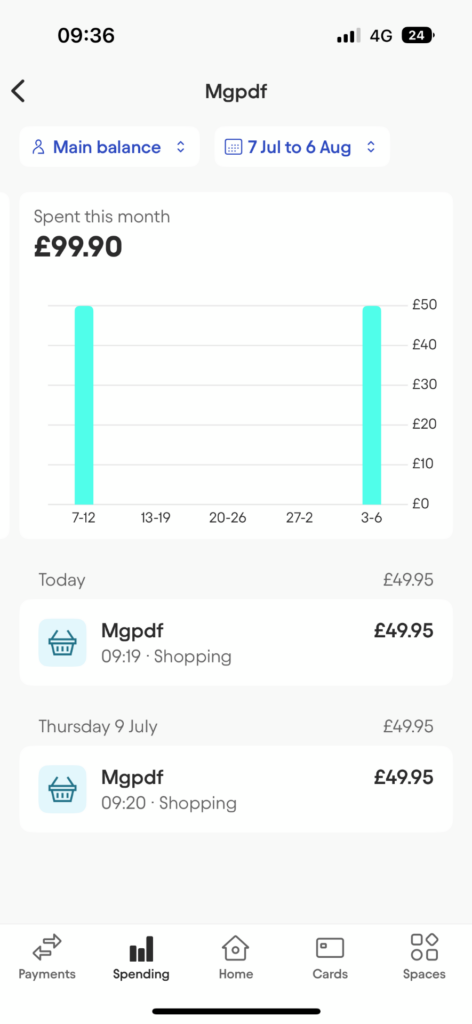Select the 7-12 week bar in chart

coord(84,405)
